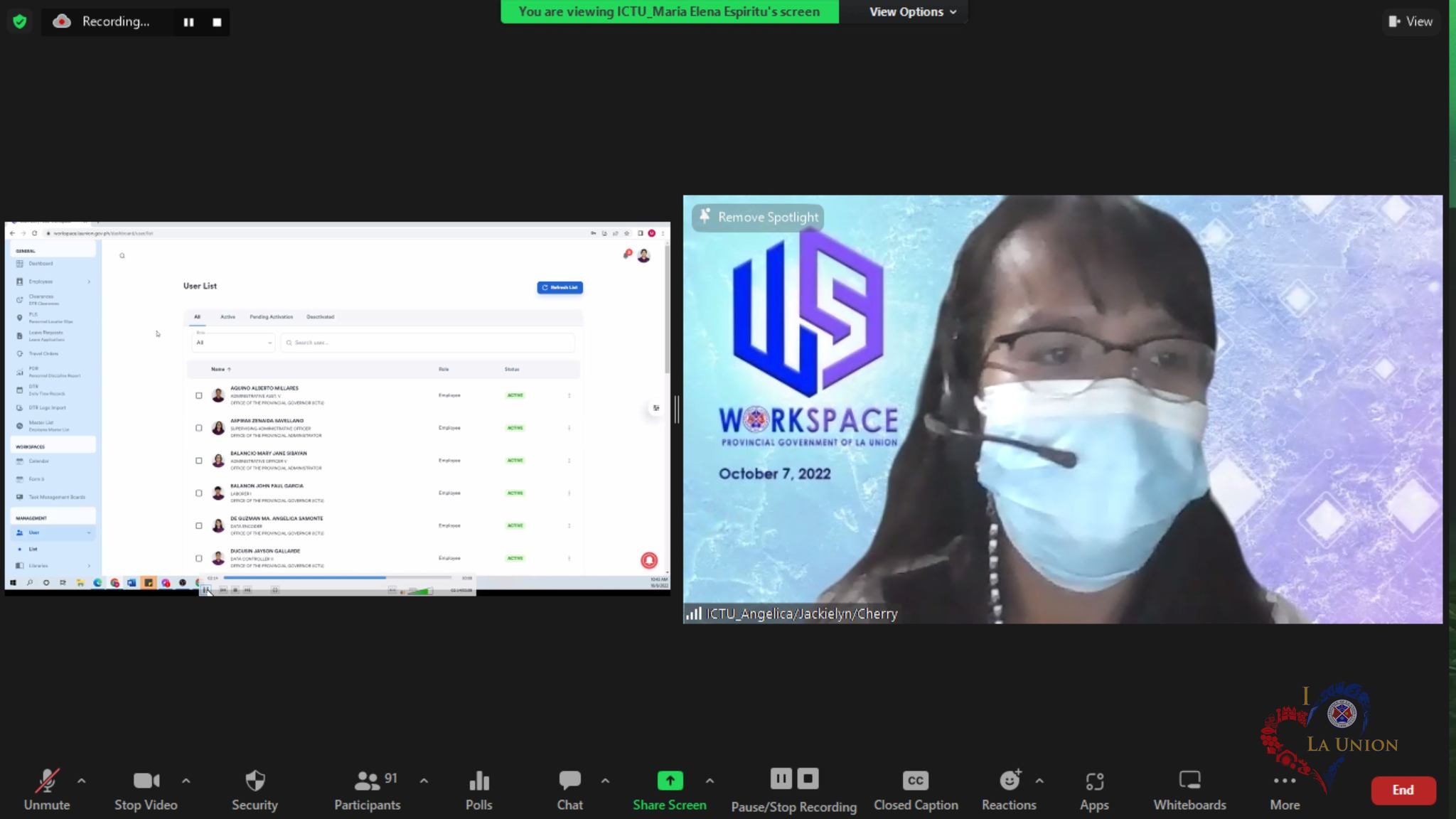Expand reactions options arrow
This screenshot has height=819, width=1456.
pyautogui.click(x=1039, y=781)
